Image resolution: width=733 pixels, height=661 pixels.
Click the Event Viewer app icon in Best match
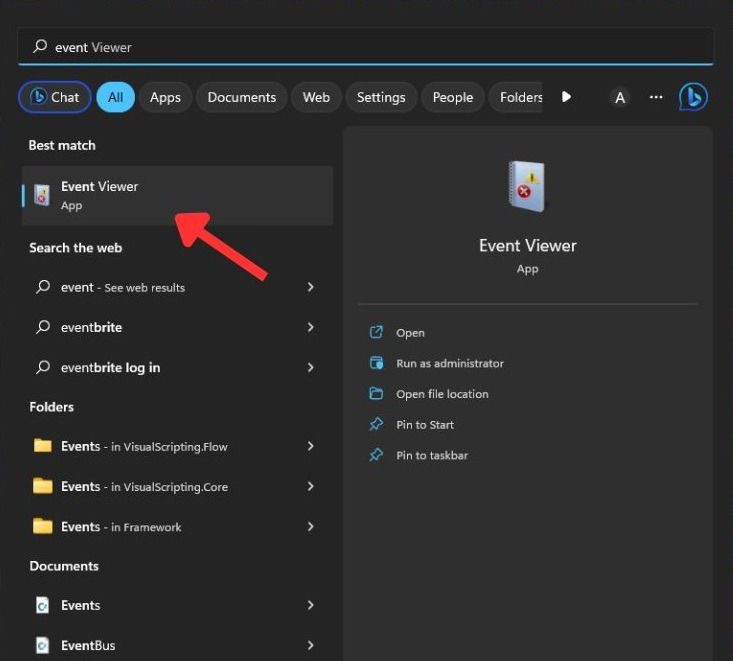click(42, 195)
